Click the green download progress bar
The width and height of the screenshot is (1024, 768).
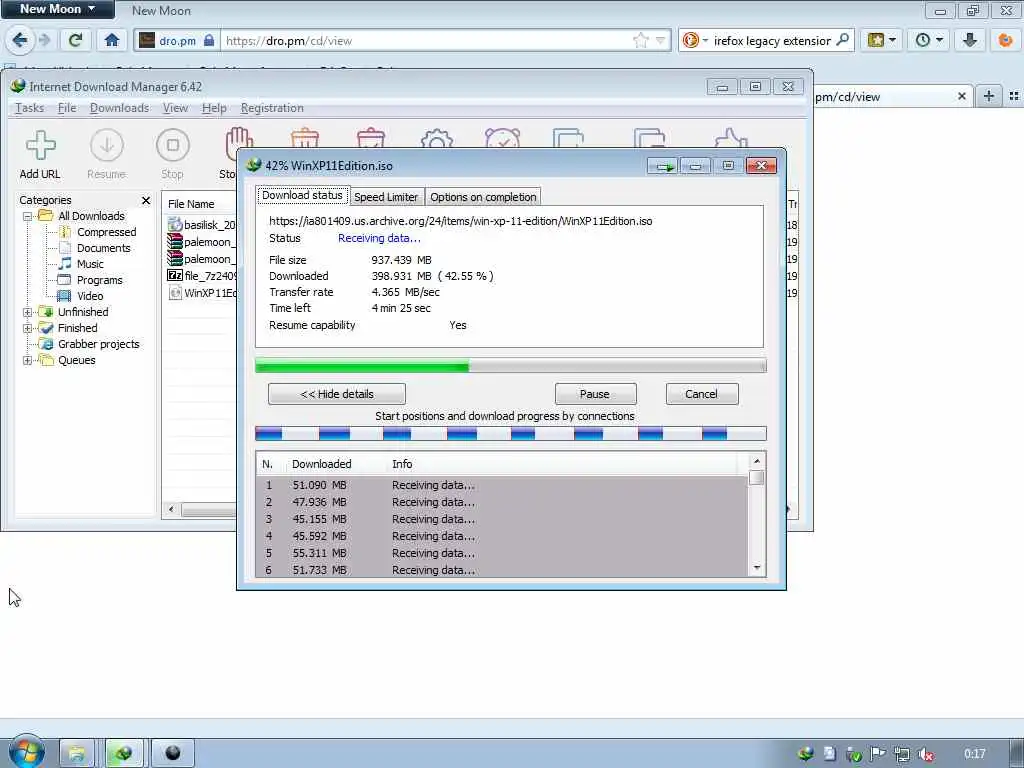pyautogui.click(x=510, y=366)
